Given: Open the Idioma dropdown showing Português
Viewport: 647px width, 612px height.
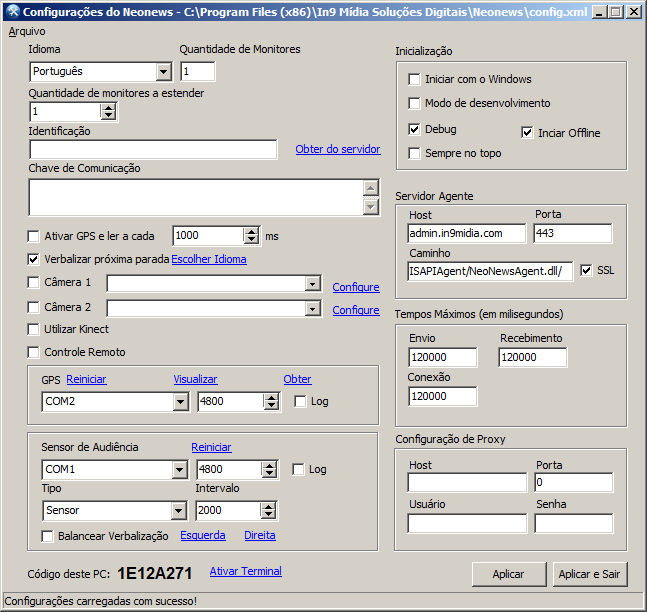Looking at the screenshot, I should click(x=163, y=72).
